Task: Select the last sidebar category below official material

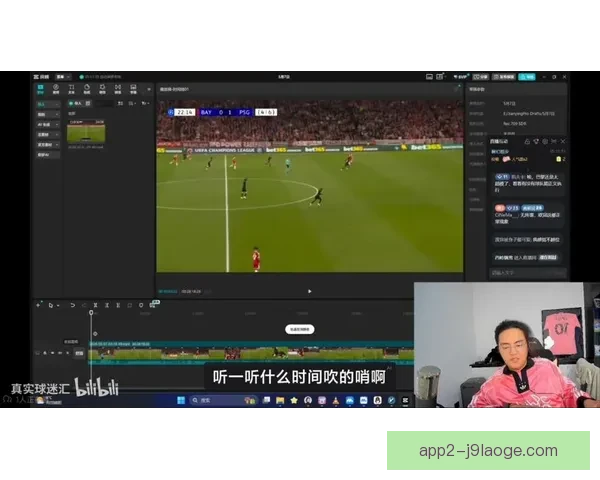Action: pos(48,155)
